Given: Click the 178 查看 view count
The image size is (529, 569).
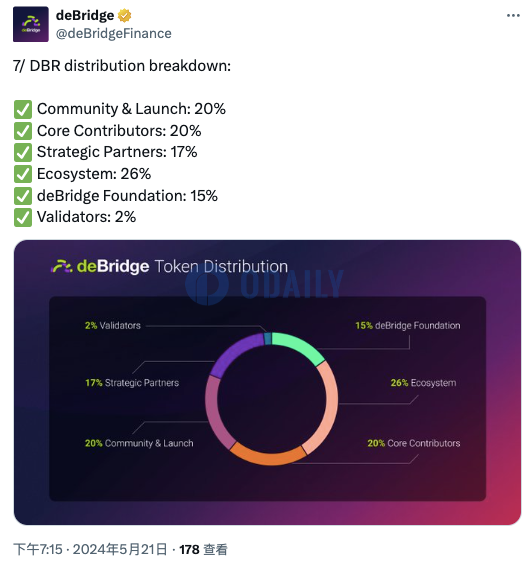Looking at the screenshot, I should 203,549.
